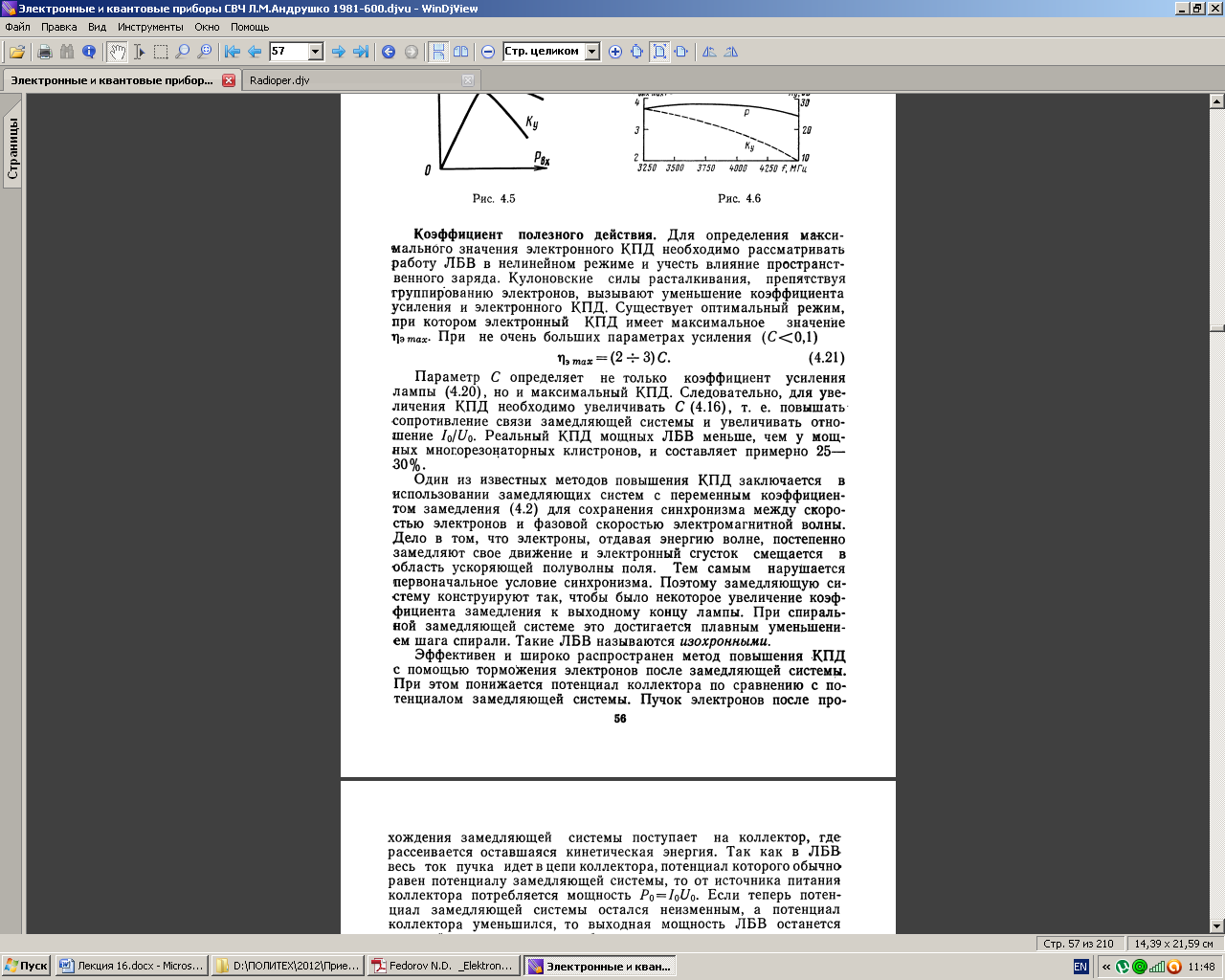
Task: Open the Окно menu
Action: [x=207, y=27]
